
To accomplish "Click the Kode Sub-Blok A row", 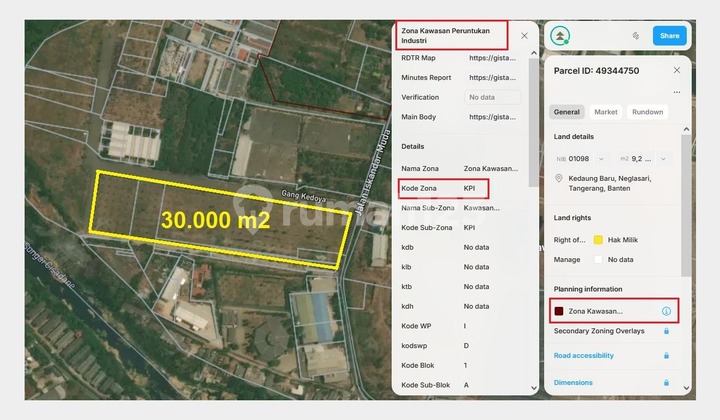I will [459, 385].
